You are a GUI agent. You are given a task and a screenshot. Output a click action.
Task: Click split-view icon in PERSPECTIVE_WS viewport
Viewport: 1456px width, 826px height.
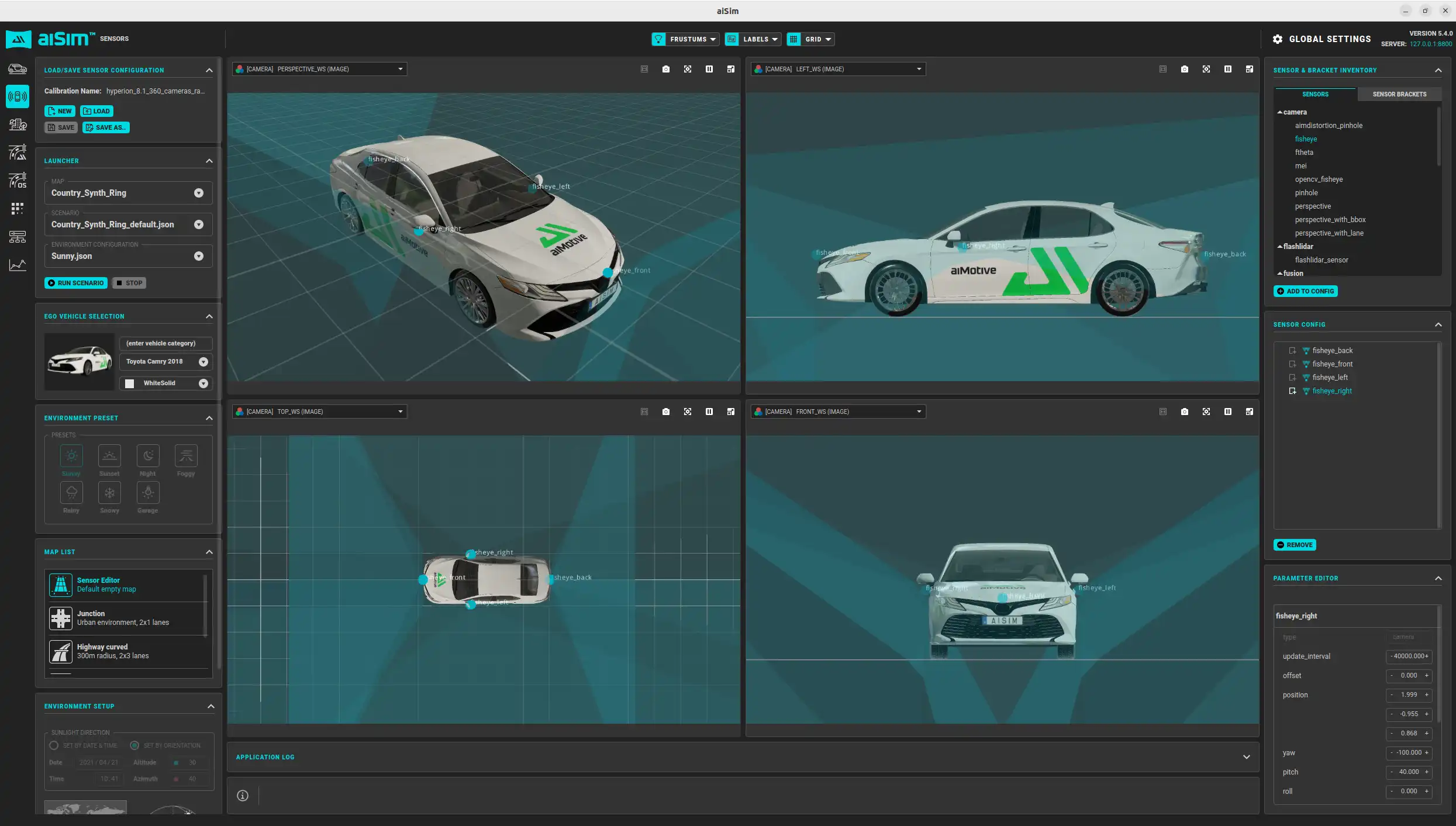pos(709,69)
